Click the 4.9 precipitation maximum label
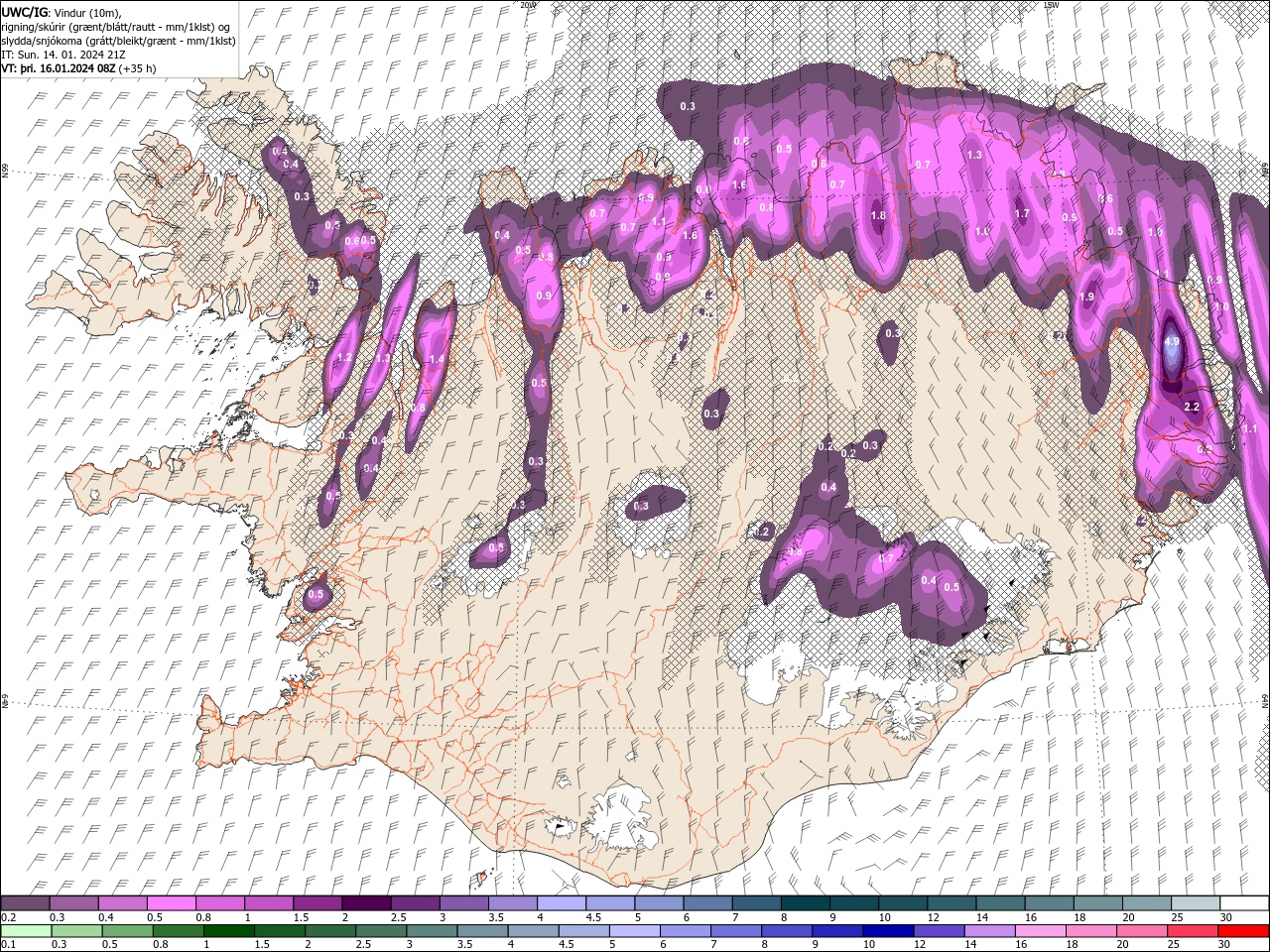The width and height of the screenshot is (1270, 952). (1172, 342)
